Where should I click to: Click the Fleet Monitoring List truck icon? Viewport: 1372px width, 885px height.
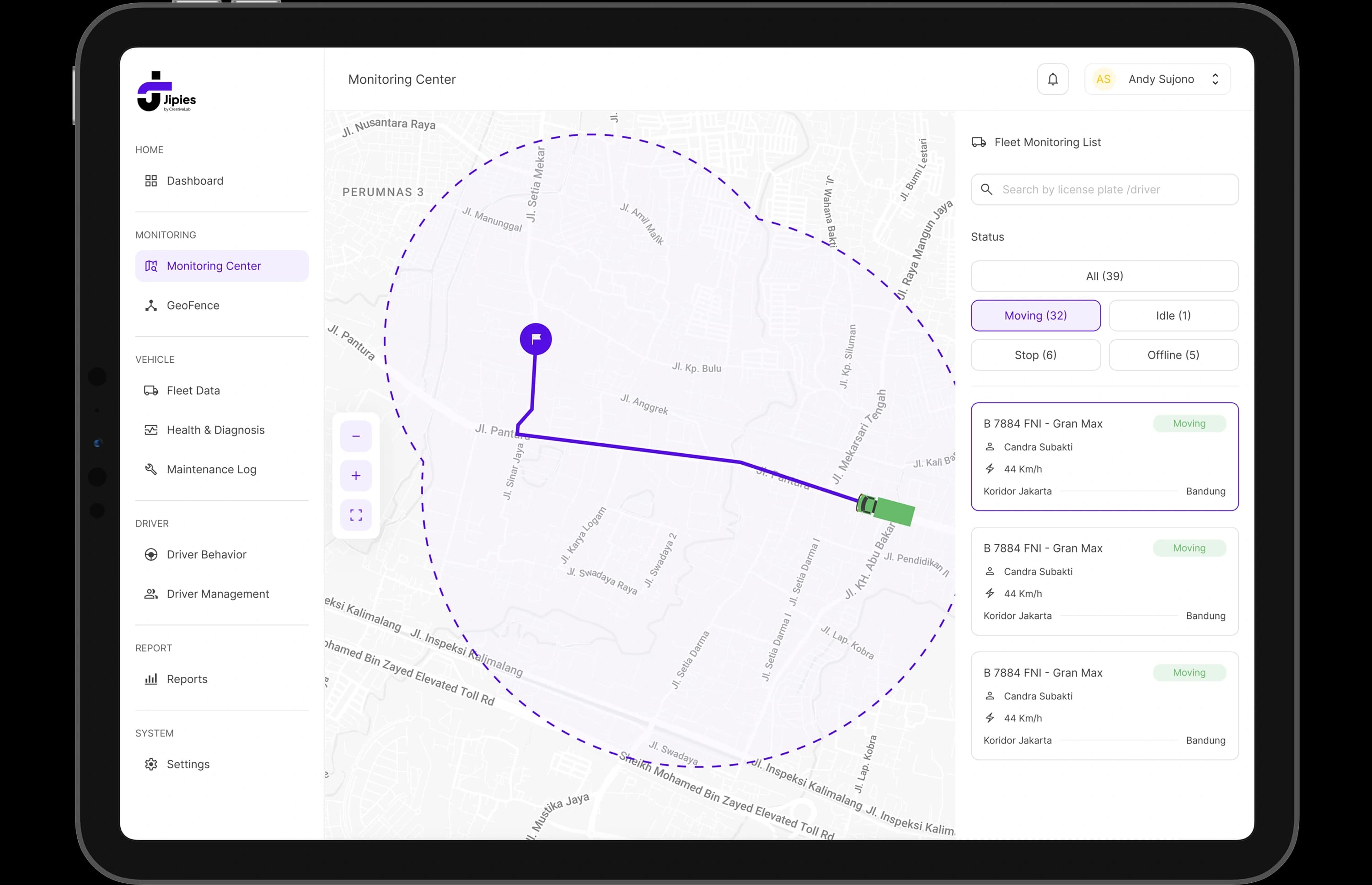(x=979, y=143)
